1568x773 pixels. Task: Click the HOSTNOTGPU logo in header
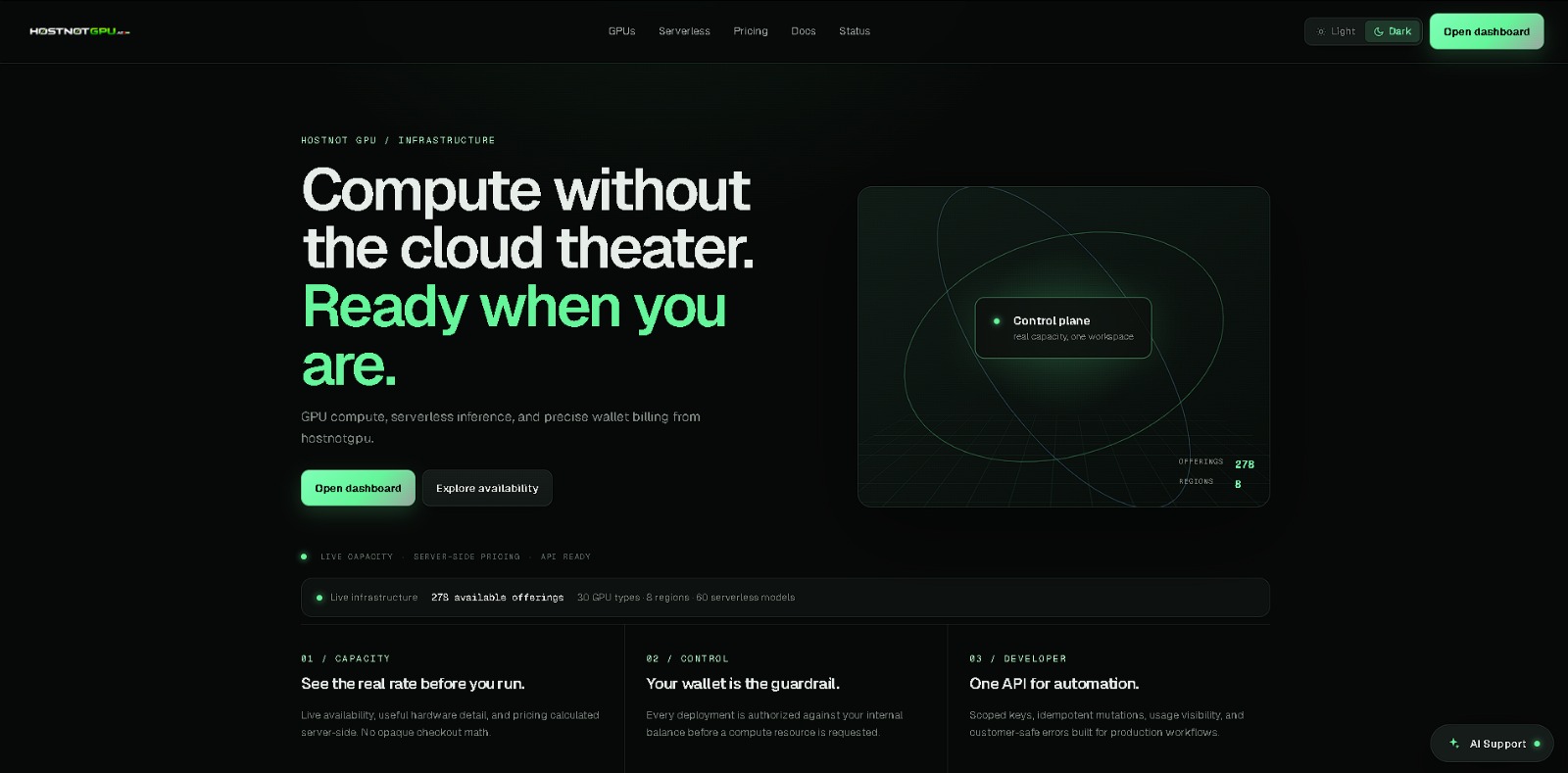click(x=79, y=31)
